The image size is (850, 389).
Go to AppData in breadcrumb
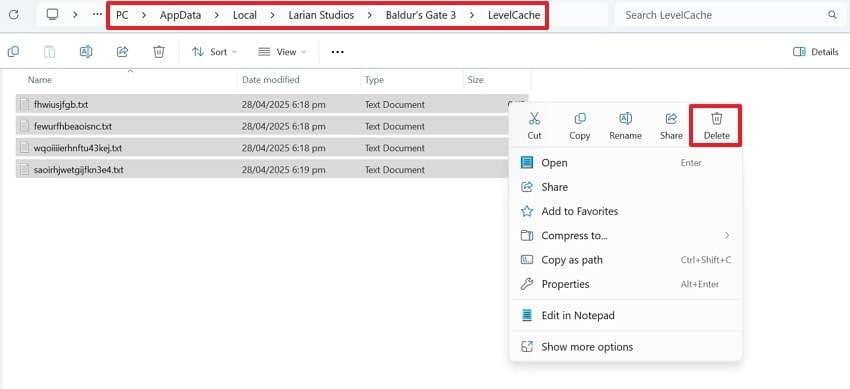click(x=180, y=15)
